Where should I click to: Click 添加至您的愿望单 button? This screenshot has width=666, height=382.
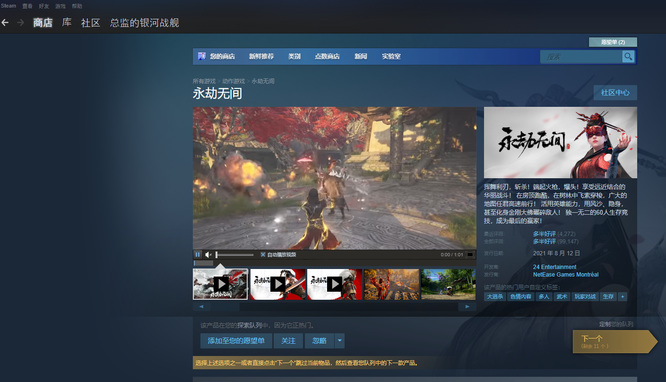(236, 341)
